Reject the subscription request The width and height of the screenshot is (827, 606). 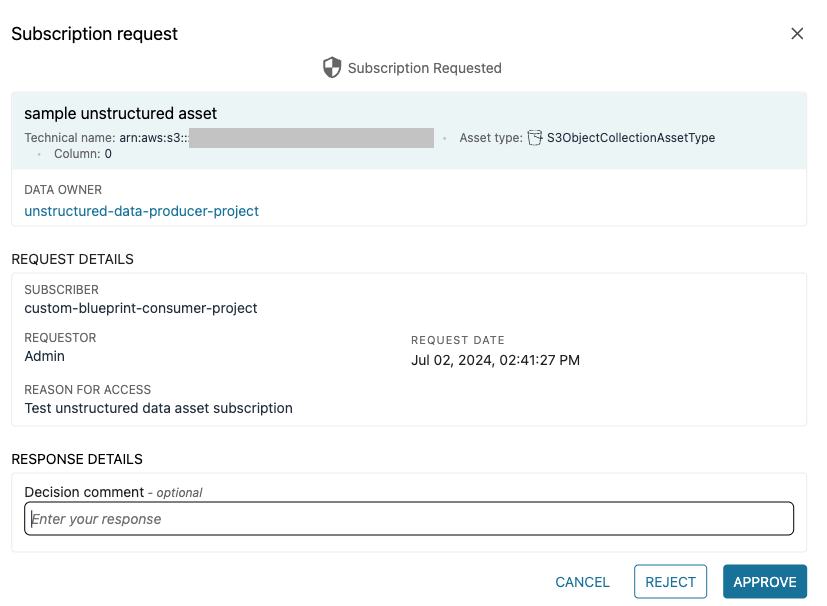pyautogui.click(x=670, y=582)
